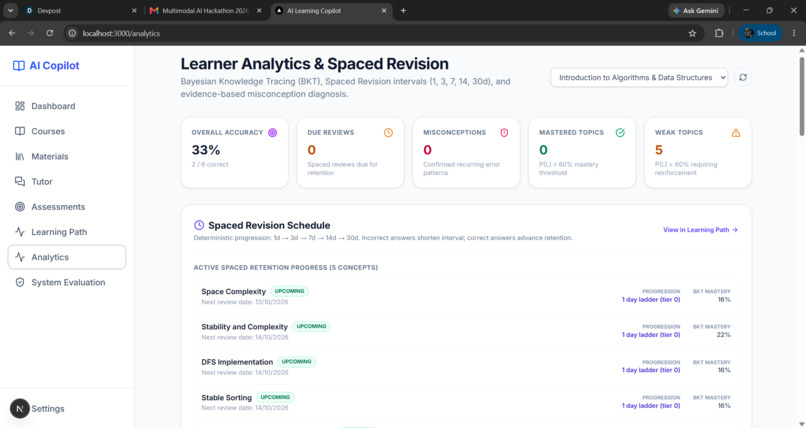Click the AI Copilot book logo icon
This screenshot has width=806, height=428.
19,66
